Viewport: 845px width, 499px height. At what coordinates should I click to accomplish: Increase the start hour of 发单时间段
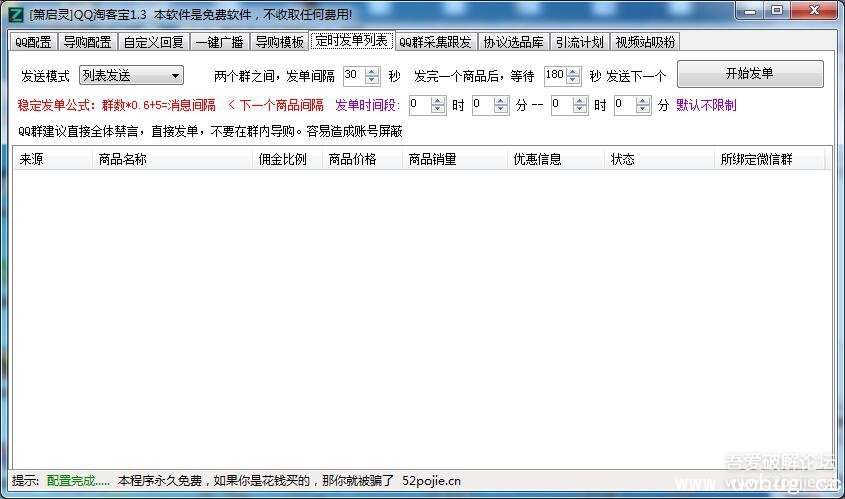point(438,101)
